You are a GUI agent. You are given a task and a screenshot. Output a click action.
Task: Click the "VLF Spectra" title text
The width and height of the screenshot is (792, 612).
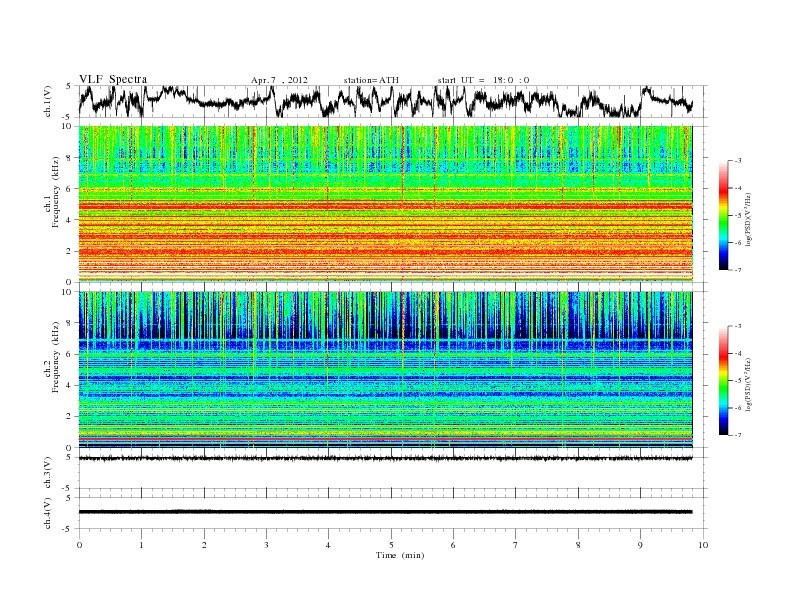click(x=113, y=79)
